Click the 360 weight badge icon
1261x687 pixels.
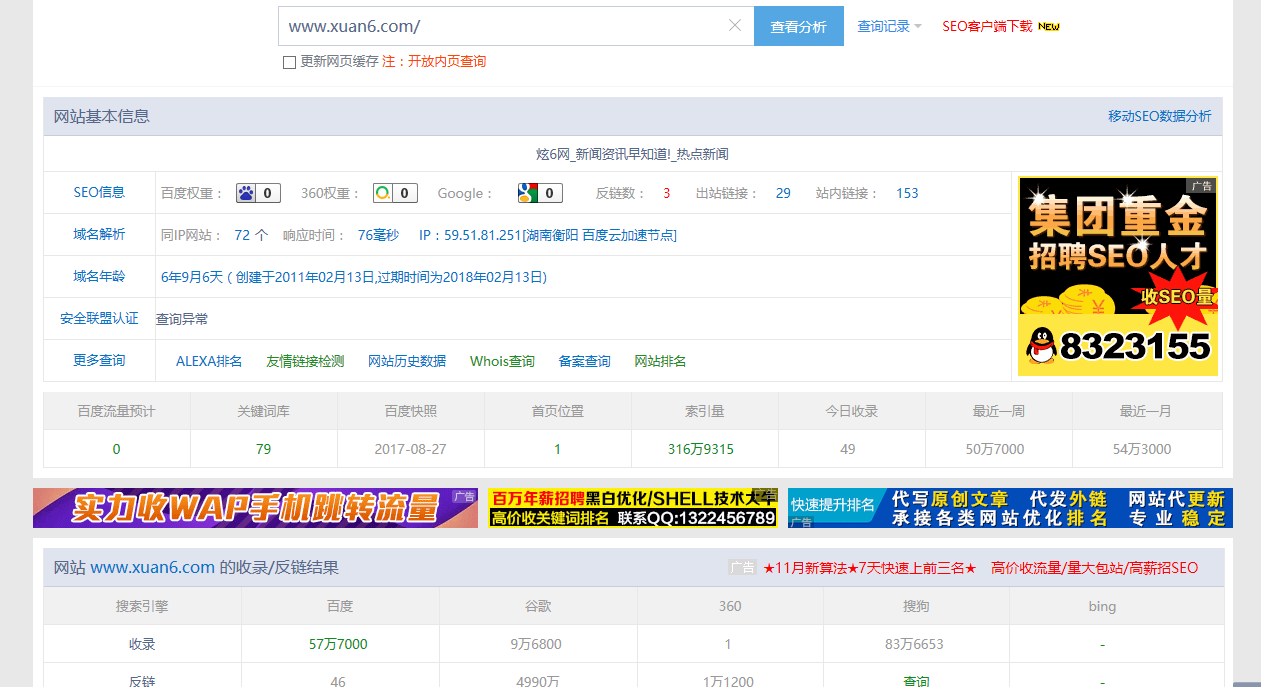pyautogui.click(x=383, y=193)
